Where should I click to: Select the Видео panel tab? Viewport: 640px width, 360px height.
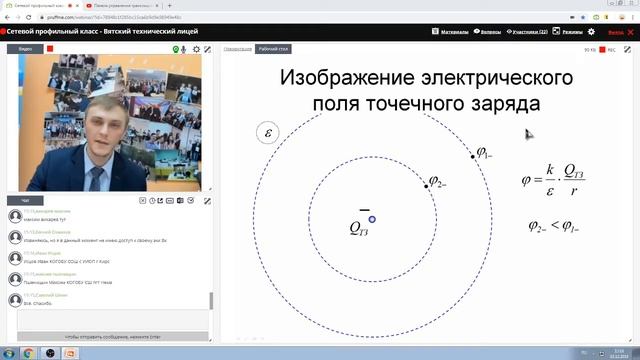(x=25, y=49)
